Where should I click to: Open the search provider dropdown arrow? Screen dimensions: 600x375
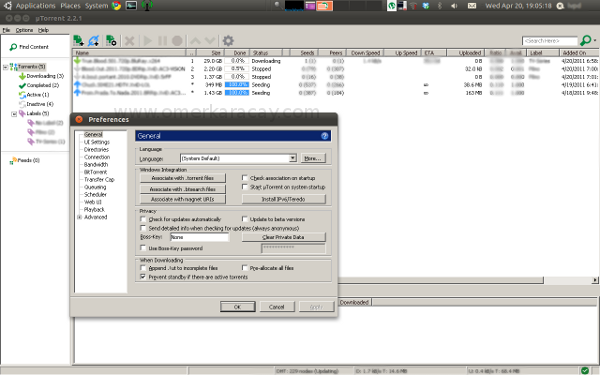coord(595,40)
